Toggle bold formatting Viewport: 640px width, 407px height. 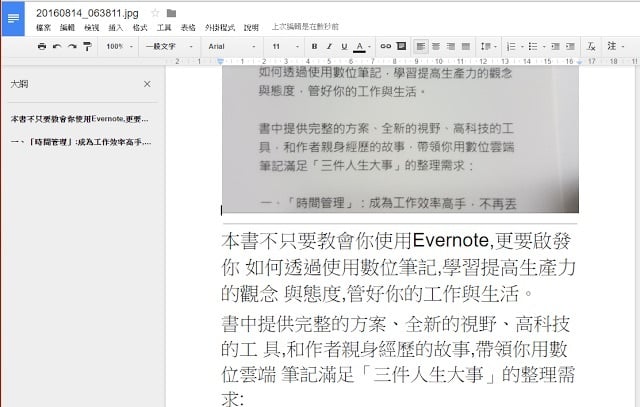tap(314, 47)
